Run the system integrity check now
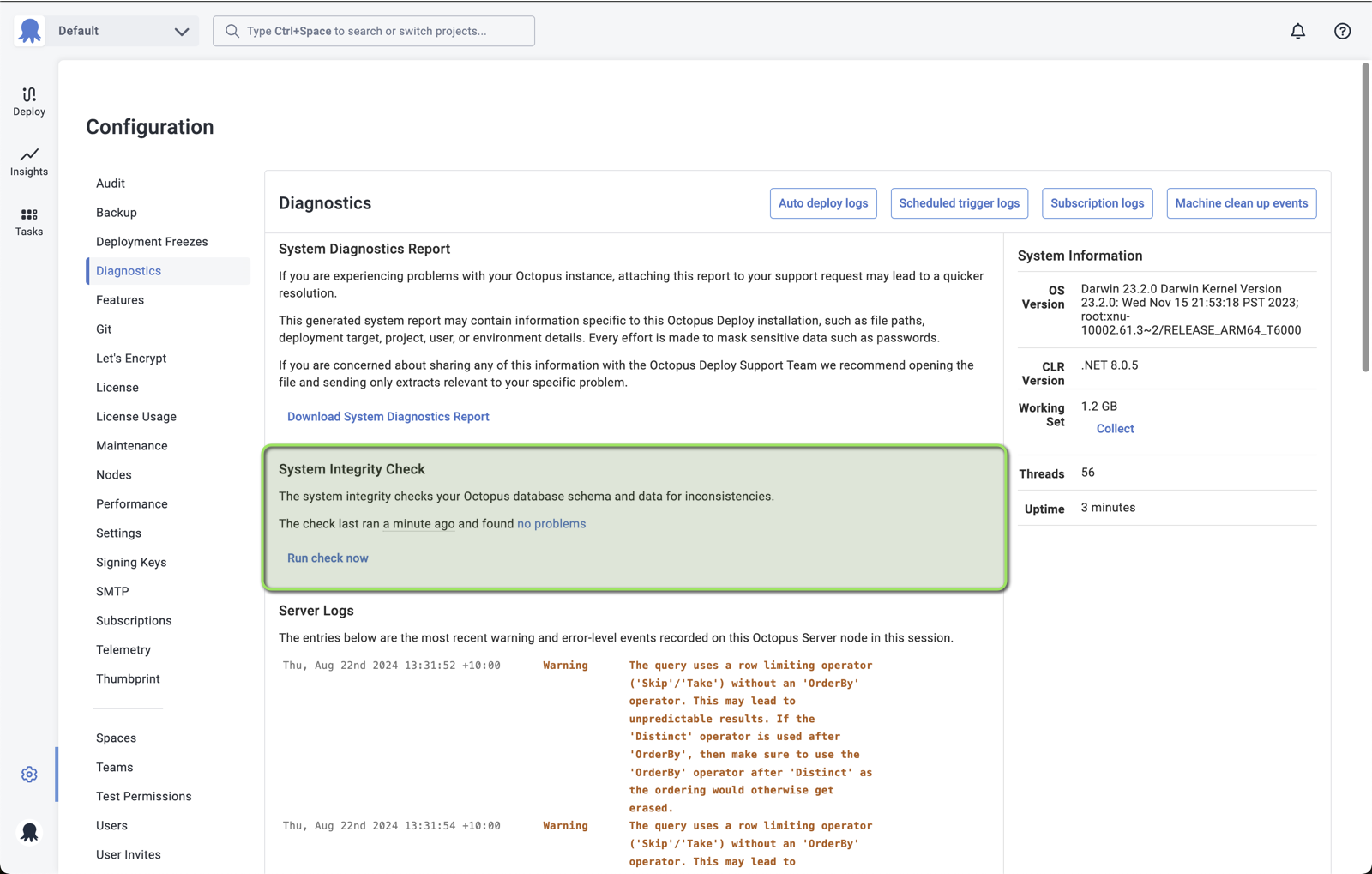Screen dimensions: 1372x874 point(328,558)
